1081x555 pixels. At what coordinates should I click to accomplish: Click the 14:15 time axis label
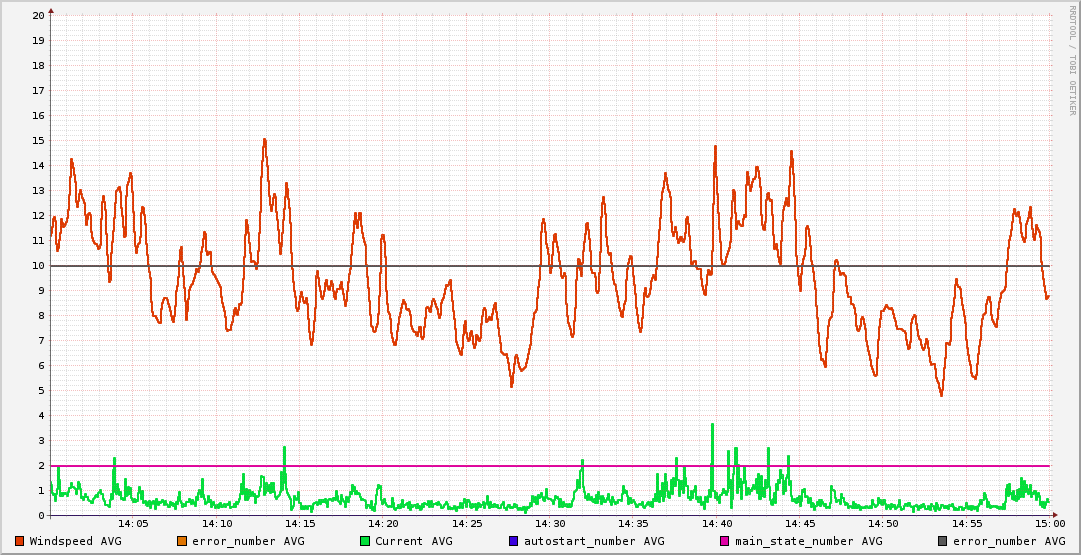(300, 523)
